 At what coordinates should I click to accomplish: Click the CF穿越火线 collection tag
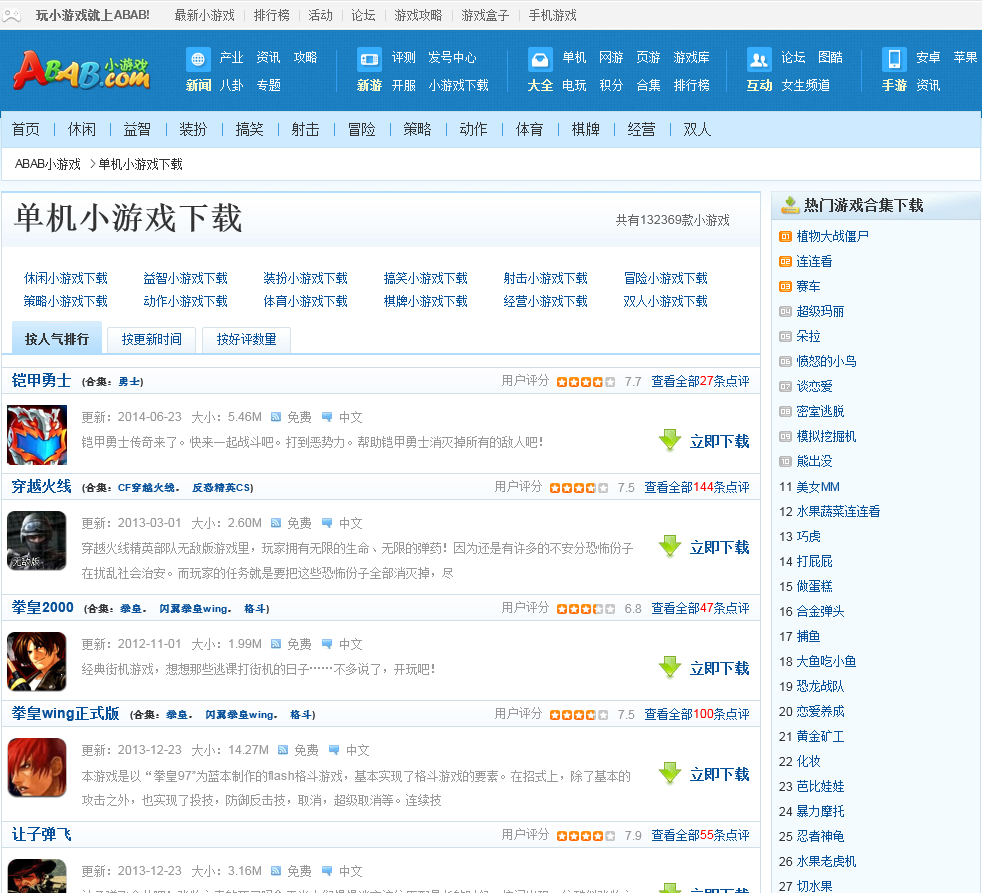(x=148, y=488)
